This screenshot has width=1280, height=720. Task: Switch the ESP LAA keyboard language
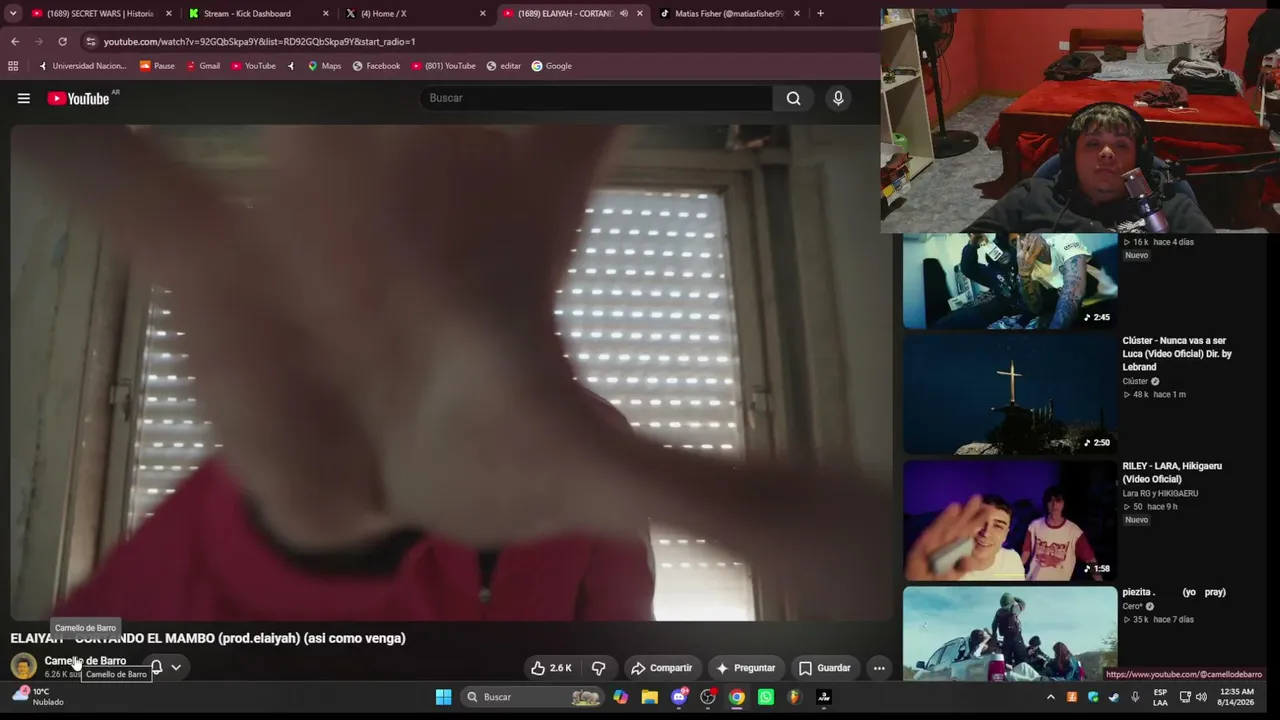pos(1160,697)
